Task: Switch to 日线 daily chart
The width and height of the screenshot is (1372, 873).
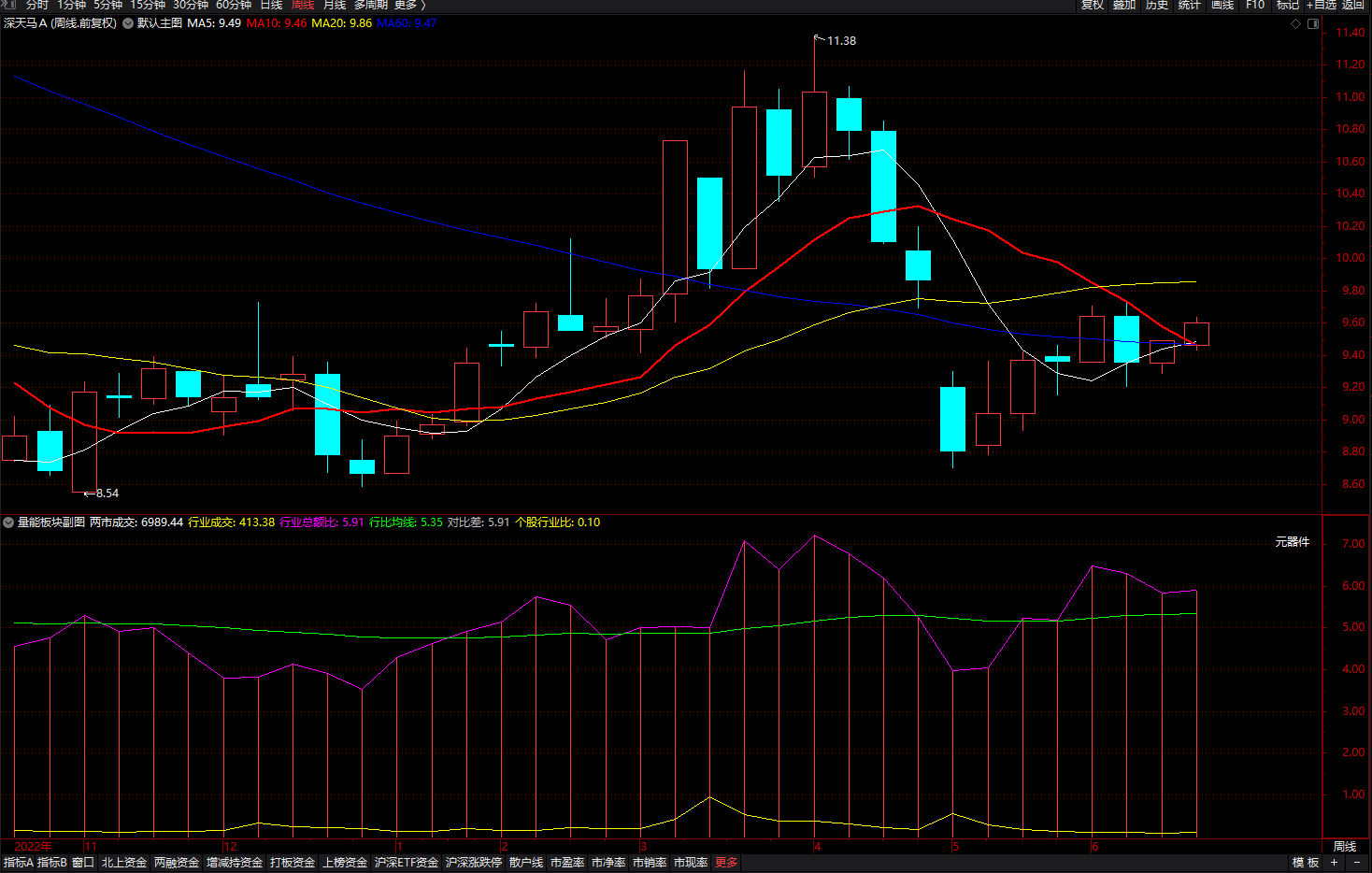Action: click(x=271, y=5)
